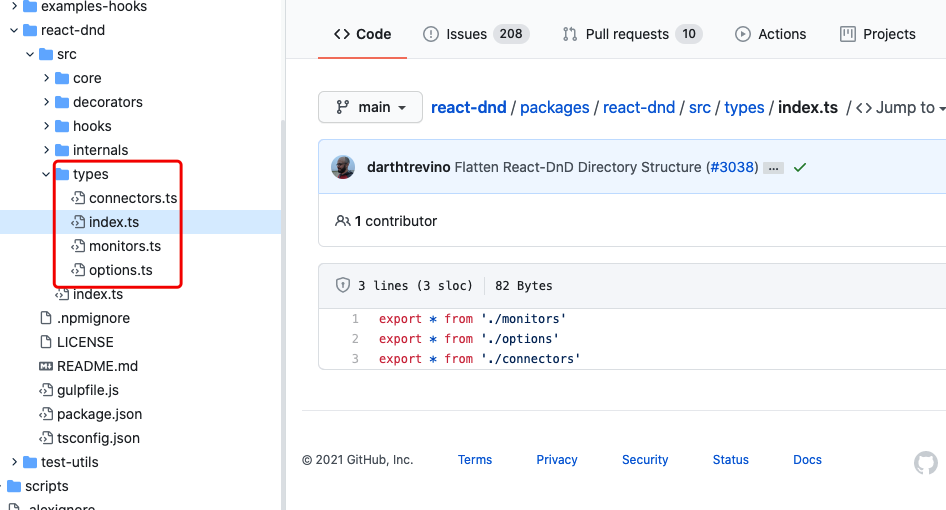Open connectors.ts in file tree
946x510 pixels.
[x=133, y=198]
